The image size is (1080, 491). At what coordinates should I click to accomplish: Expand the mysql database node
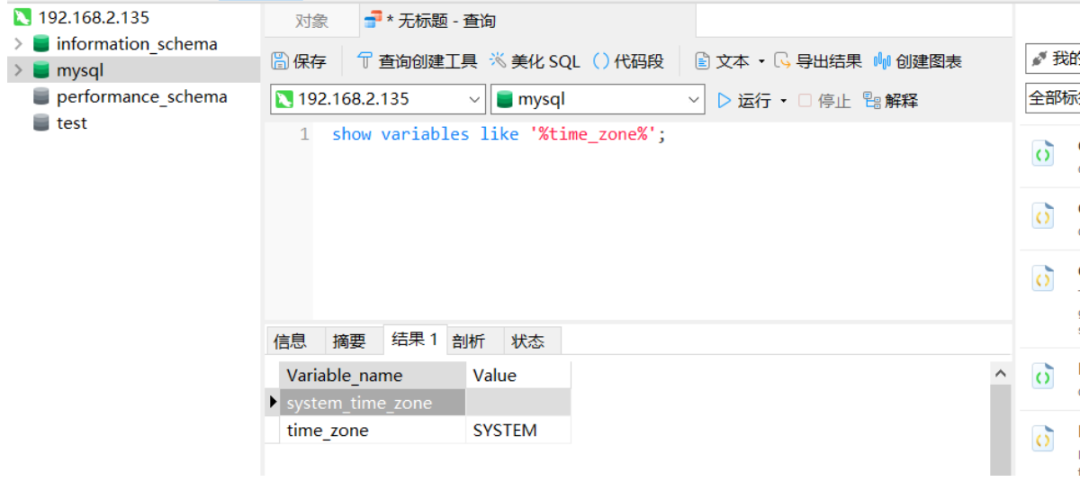[18, 70]
